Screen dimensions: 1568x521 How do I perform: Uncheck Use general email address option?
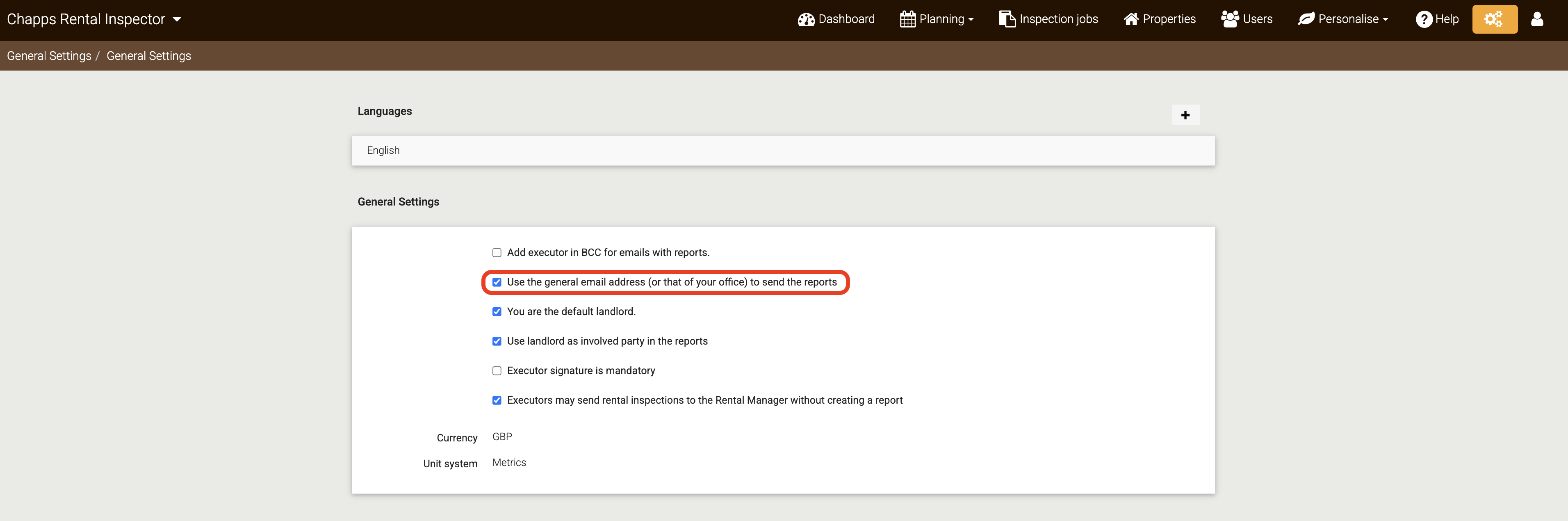pyautogui.click(x=497, y=282)
